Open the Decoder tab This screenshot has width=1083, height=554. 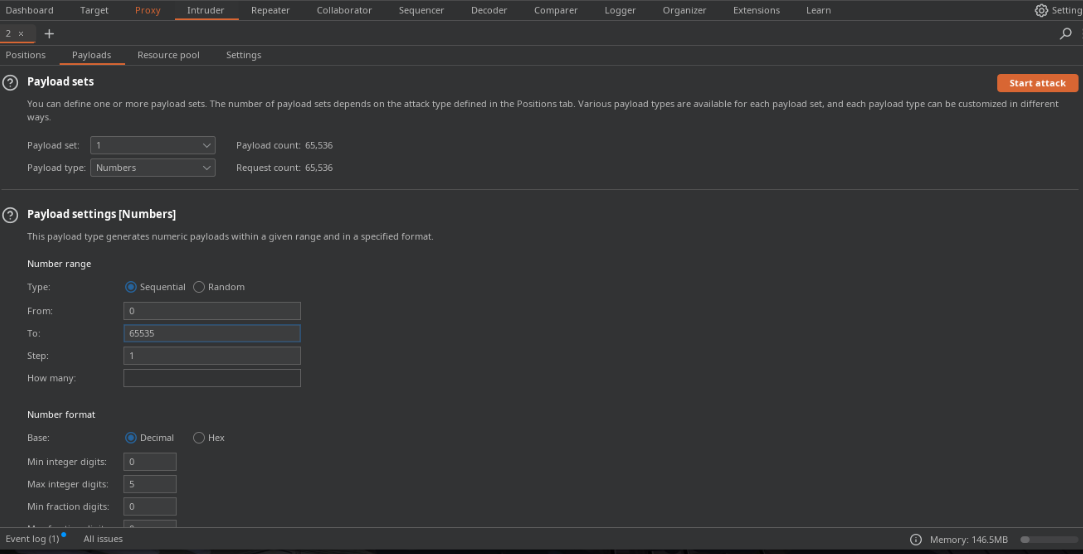[489, 10]
